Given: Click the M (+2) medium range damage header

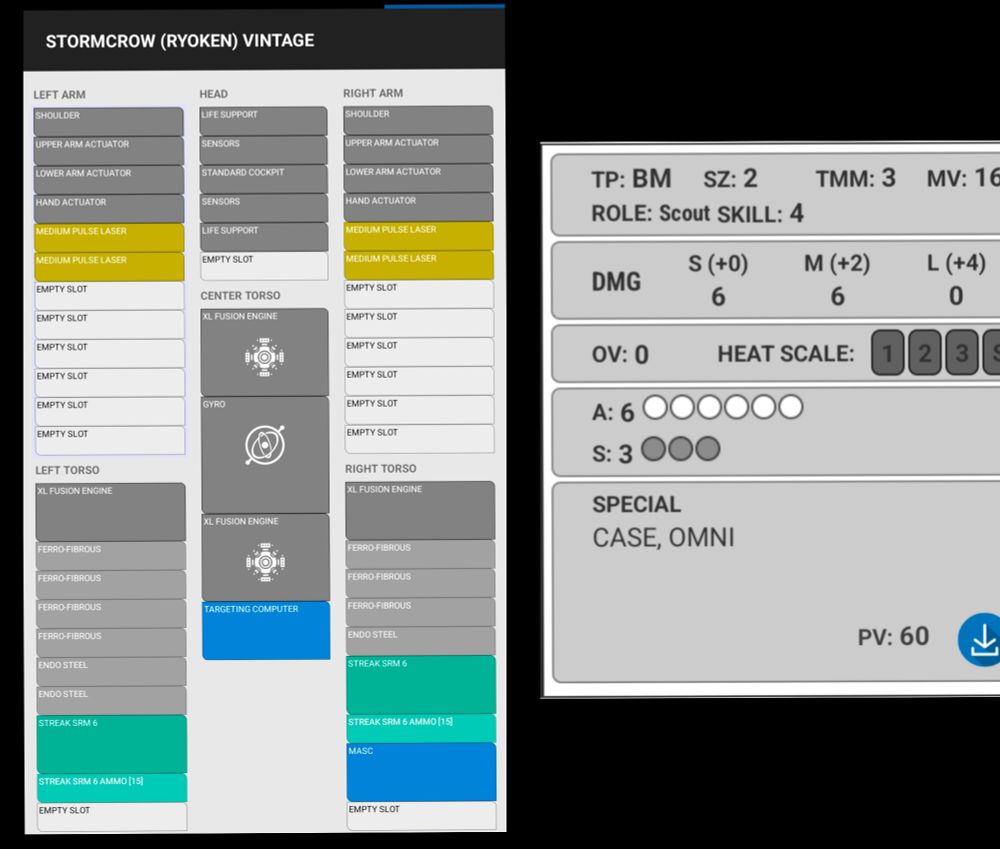Looking at the screenshot, I should pos(837,263).
